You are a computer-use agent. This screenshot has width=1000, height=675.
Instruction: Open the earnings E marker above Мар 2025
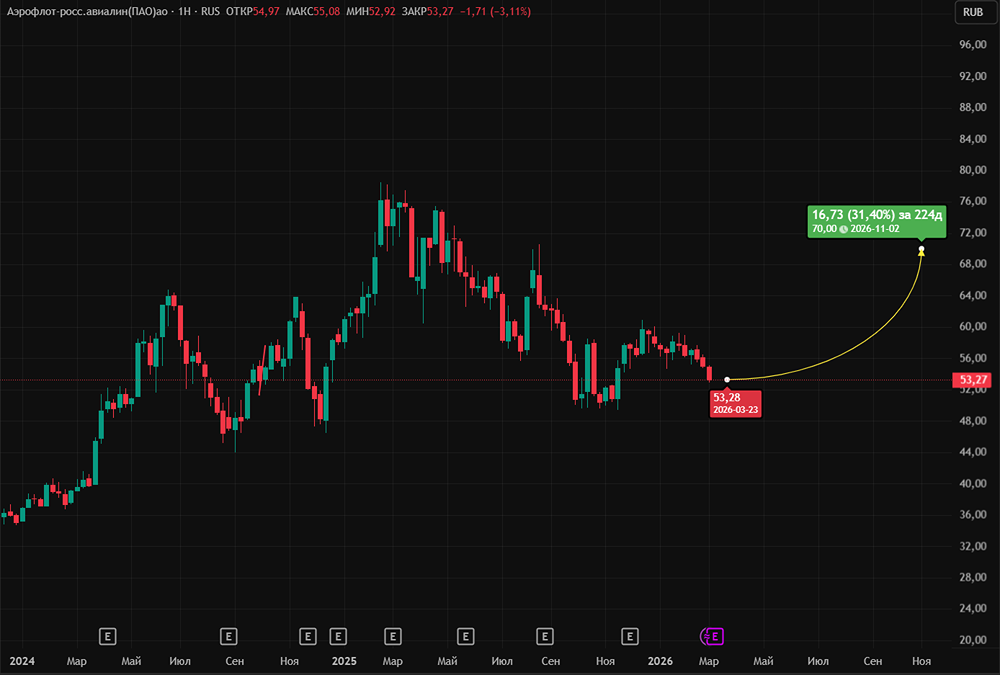point(393,636)
